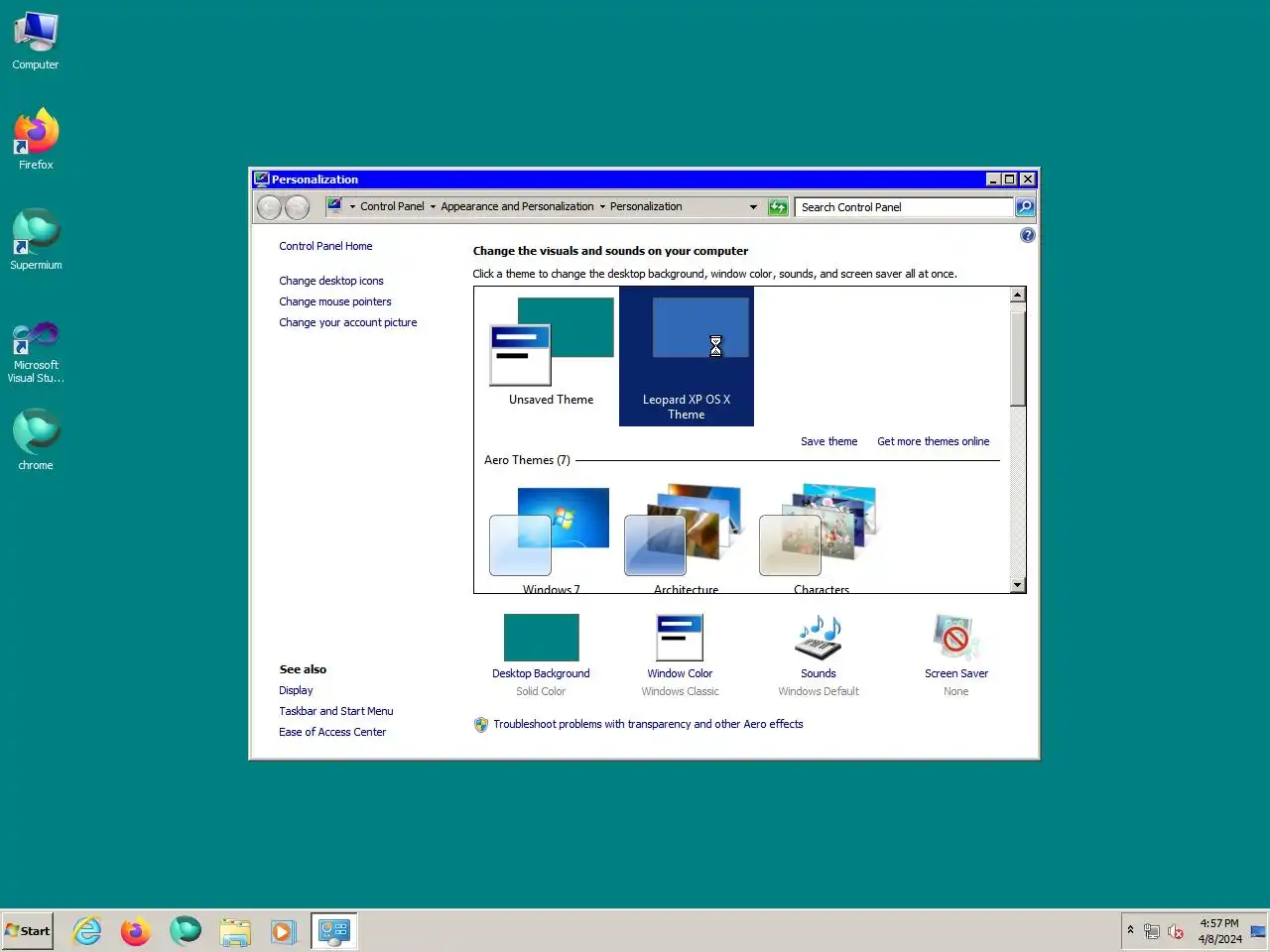Expand the Appearance and Personalization breadcrumb arrow
This screenshot has height=952, width=1270.
point(602,206)
